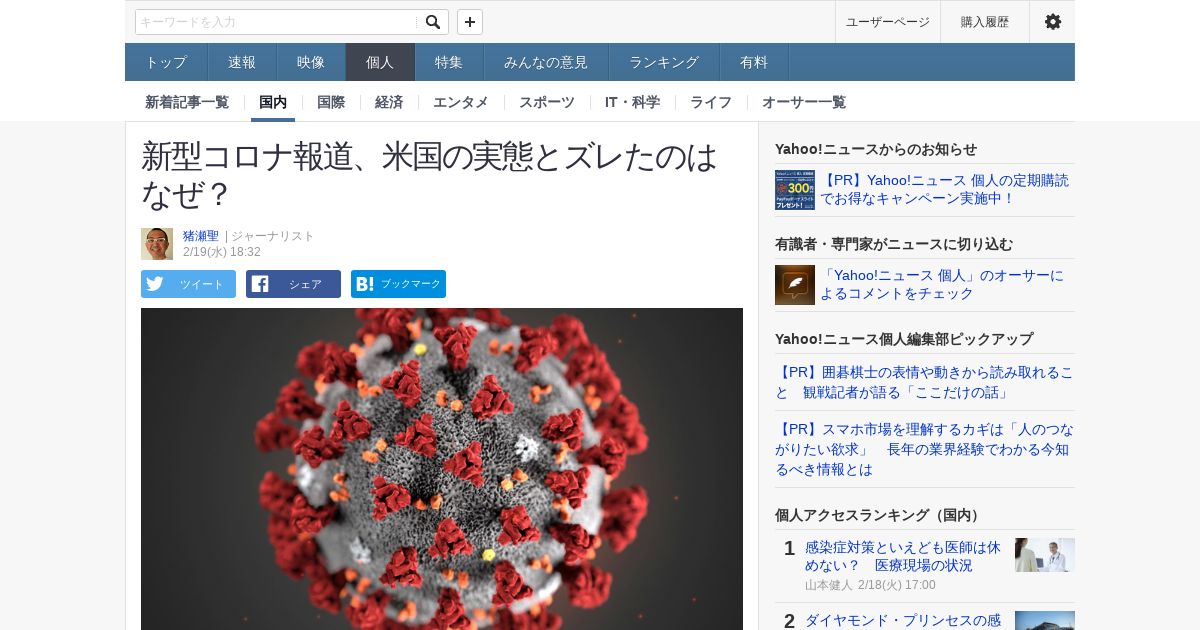Open the ship thumbnail for ranking 2
Viewport: 1200px width, 630px height.
(x=1045, y=621)
